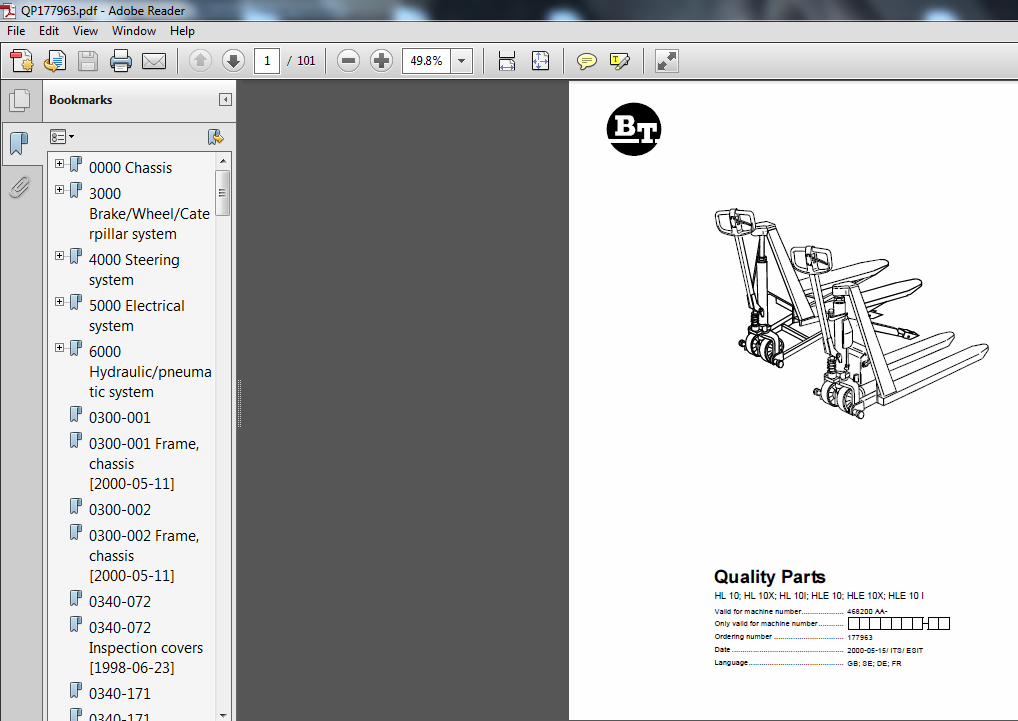This screenshot has height=721, width=1018.
Task: Click the Zoom In plus button
Action: [381, 61]
